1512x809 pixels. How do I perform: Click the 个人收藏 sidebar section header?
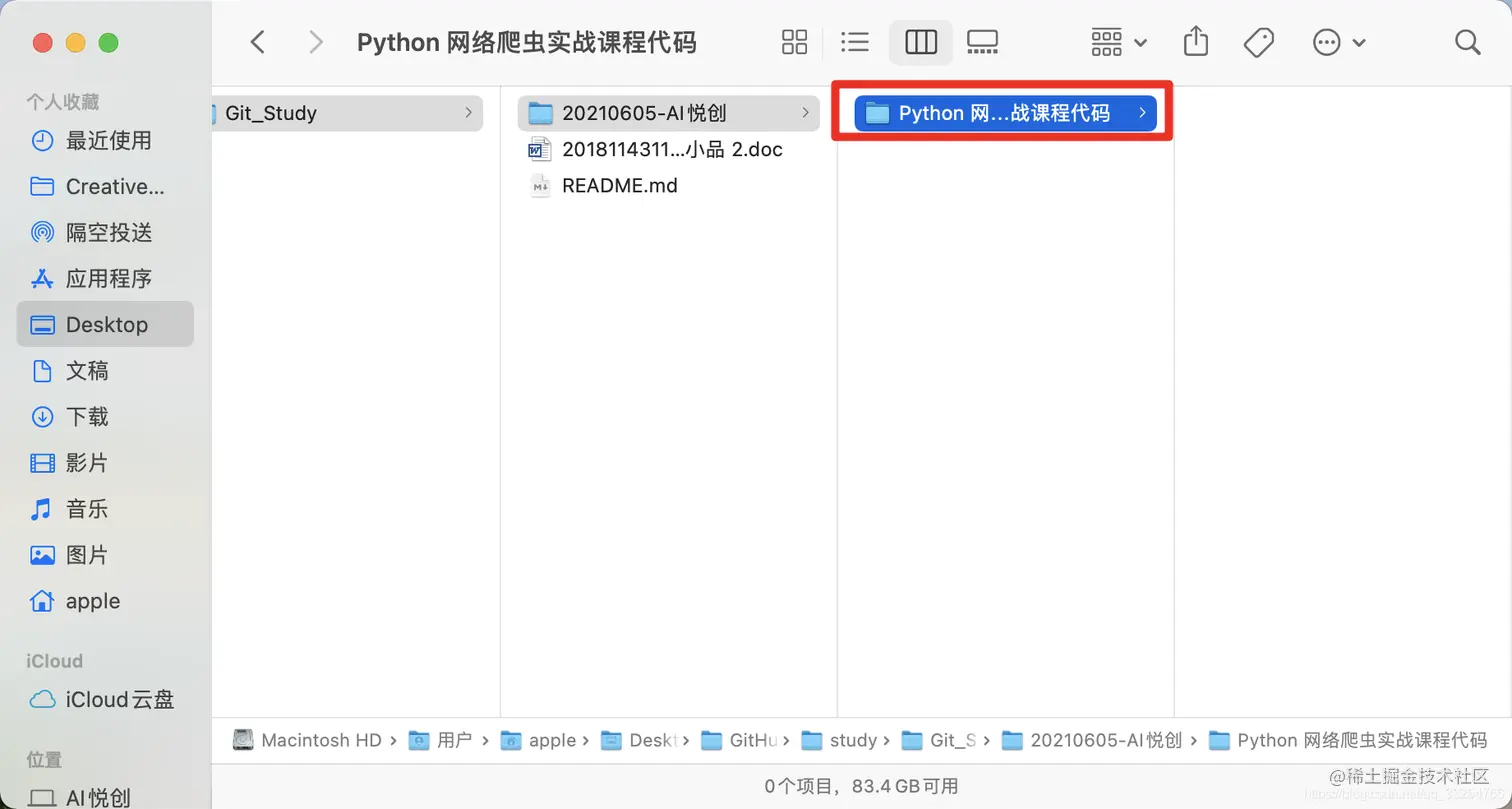(63, 102)
